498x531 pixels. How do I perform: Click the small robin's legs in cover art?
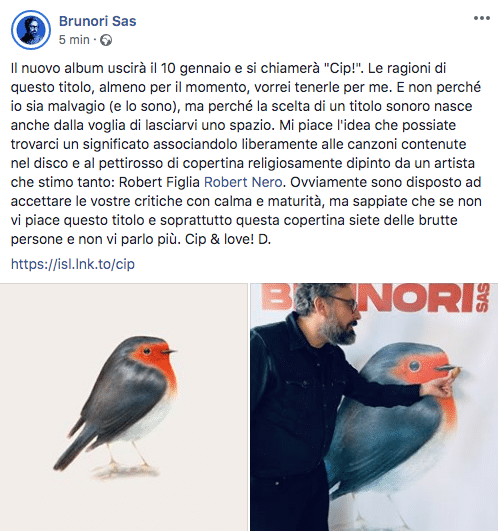[x=128, y=458]
